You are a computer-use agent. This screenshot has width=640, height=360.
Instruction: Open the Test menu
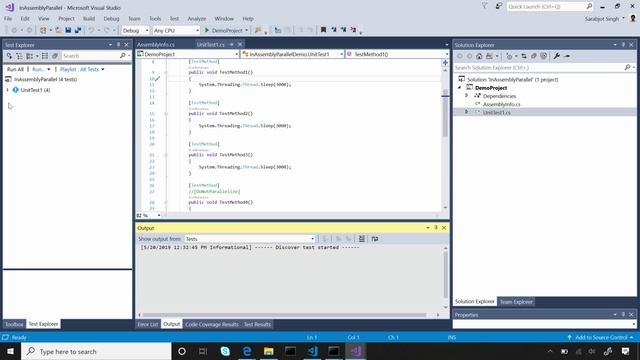coord(174,18)
